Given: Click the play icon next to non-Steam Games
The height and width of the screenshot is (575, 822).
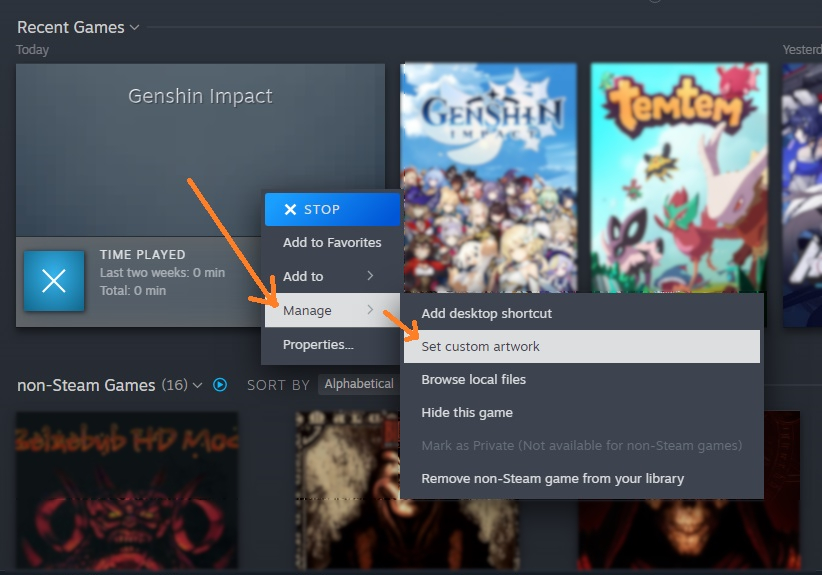Looking at the screenshot, I should [x=220, y=385].
